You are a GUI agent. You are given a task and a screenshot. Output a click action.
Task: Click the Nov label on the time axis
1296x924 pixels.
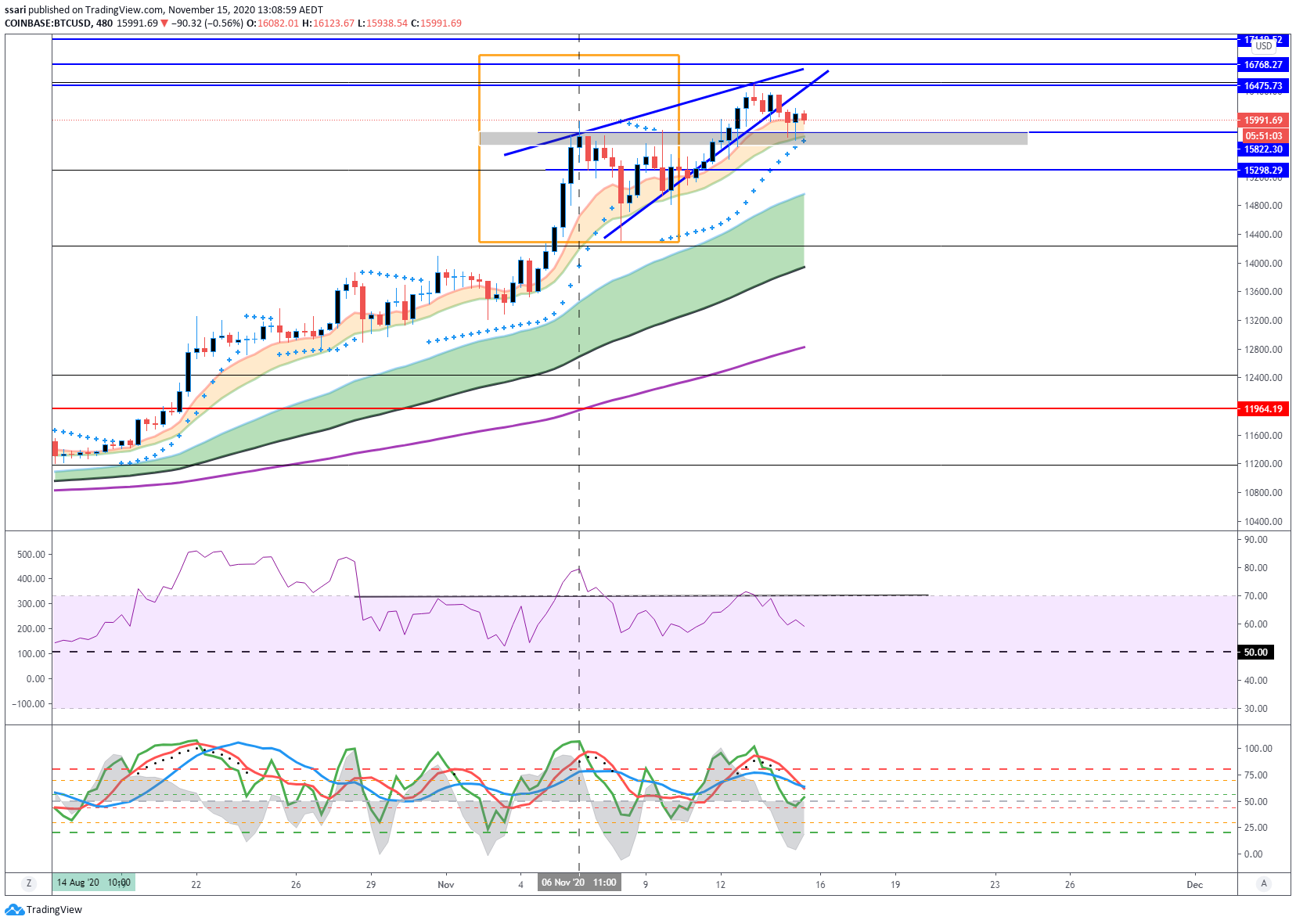pos(446,885)
